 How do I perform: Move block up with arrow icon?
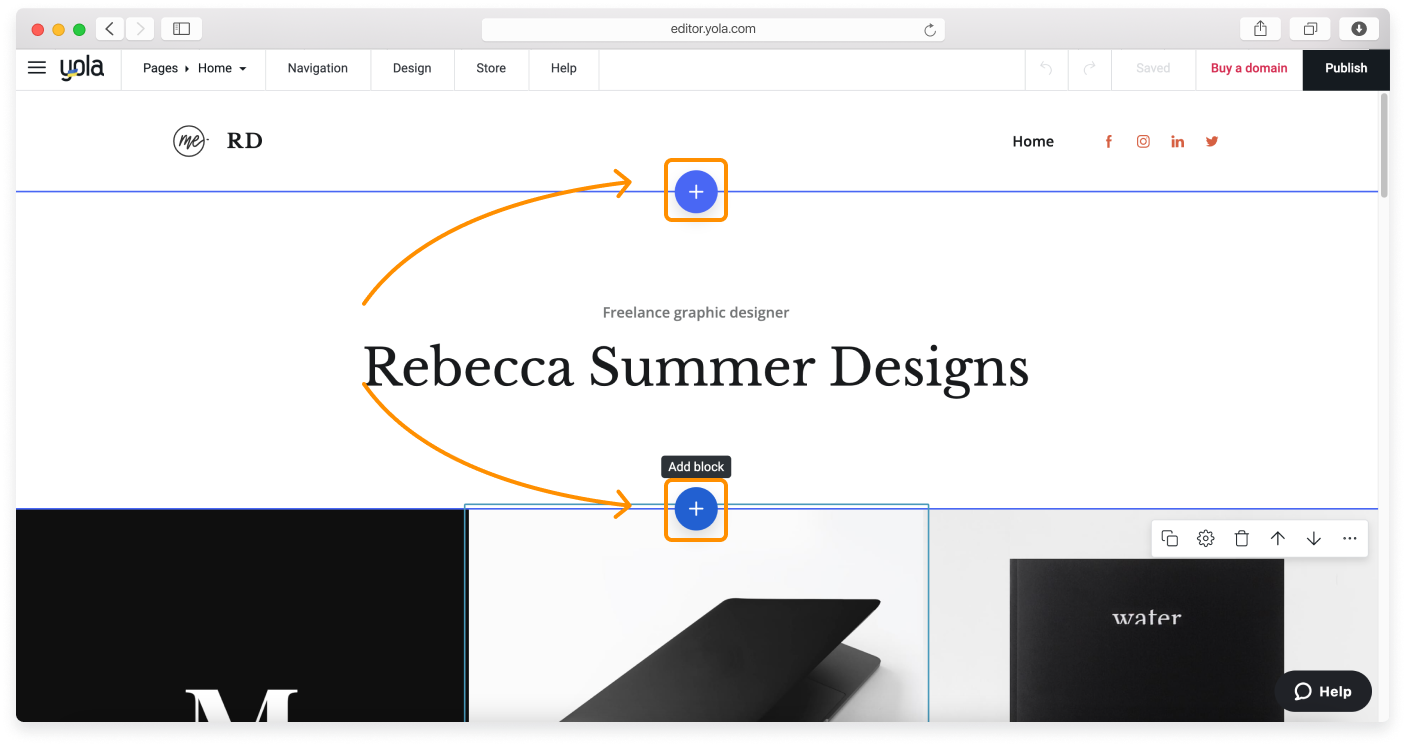(x=1277, y=539)
